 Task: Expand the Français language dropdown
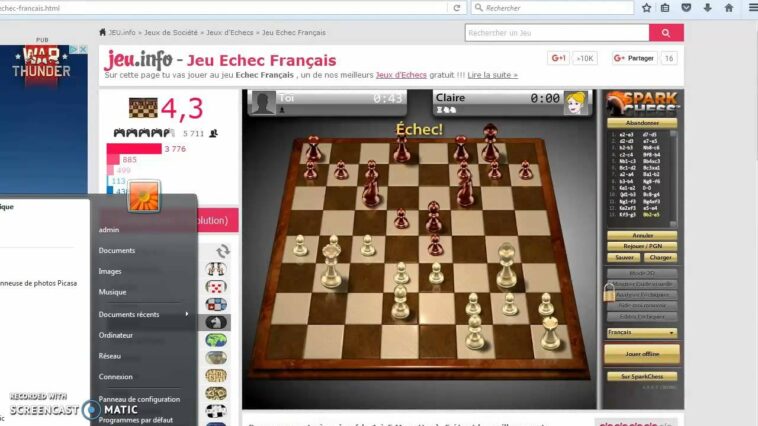(x=641, y=332)
